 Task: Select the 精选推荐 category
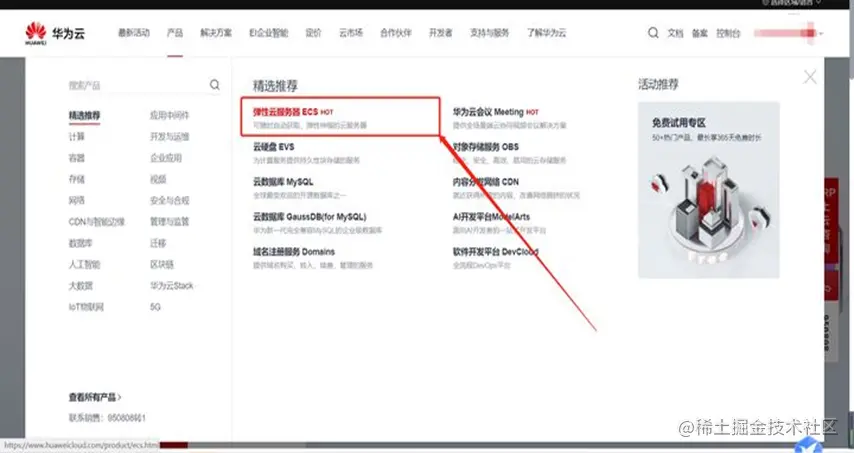click(x=84, y=115)
